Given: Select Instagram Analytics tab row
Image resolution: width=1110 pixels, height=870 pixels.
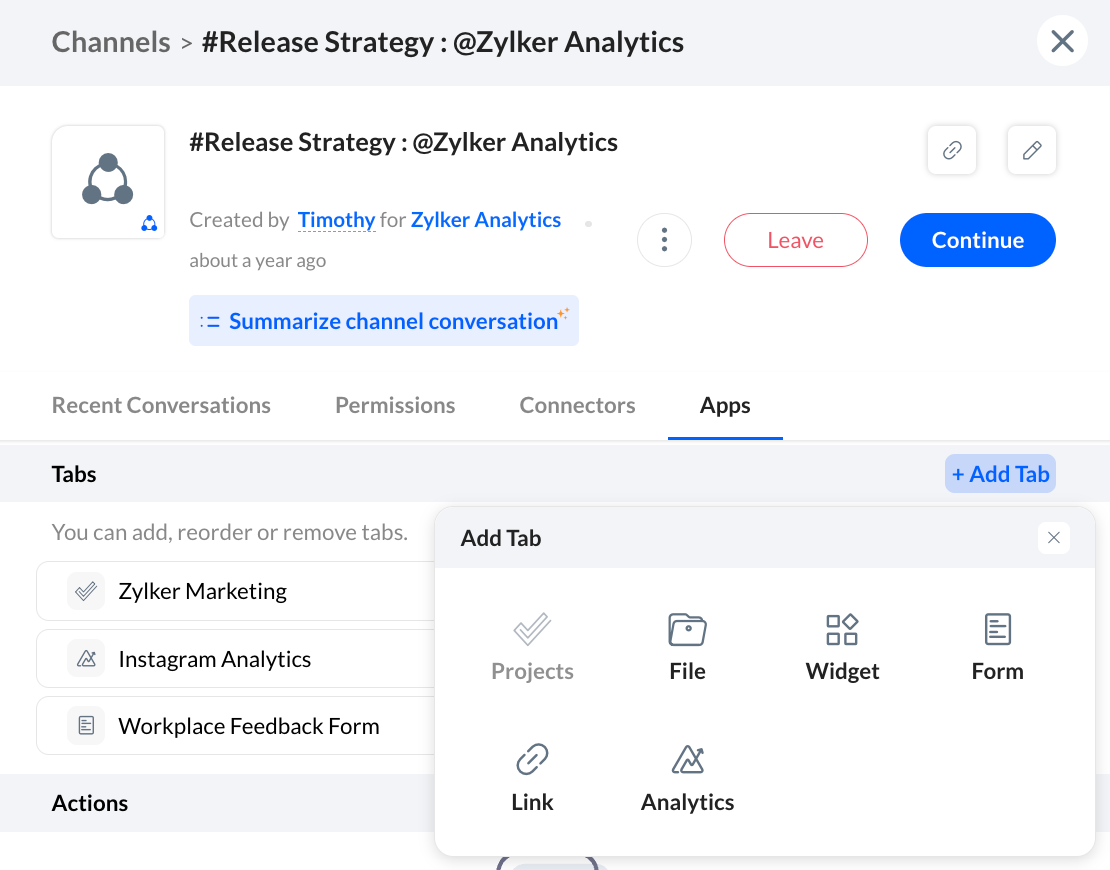Looking at the screenshot, I should [x=236, y=658].
